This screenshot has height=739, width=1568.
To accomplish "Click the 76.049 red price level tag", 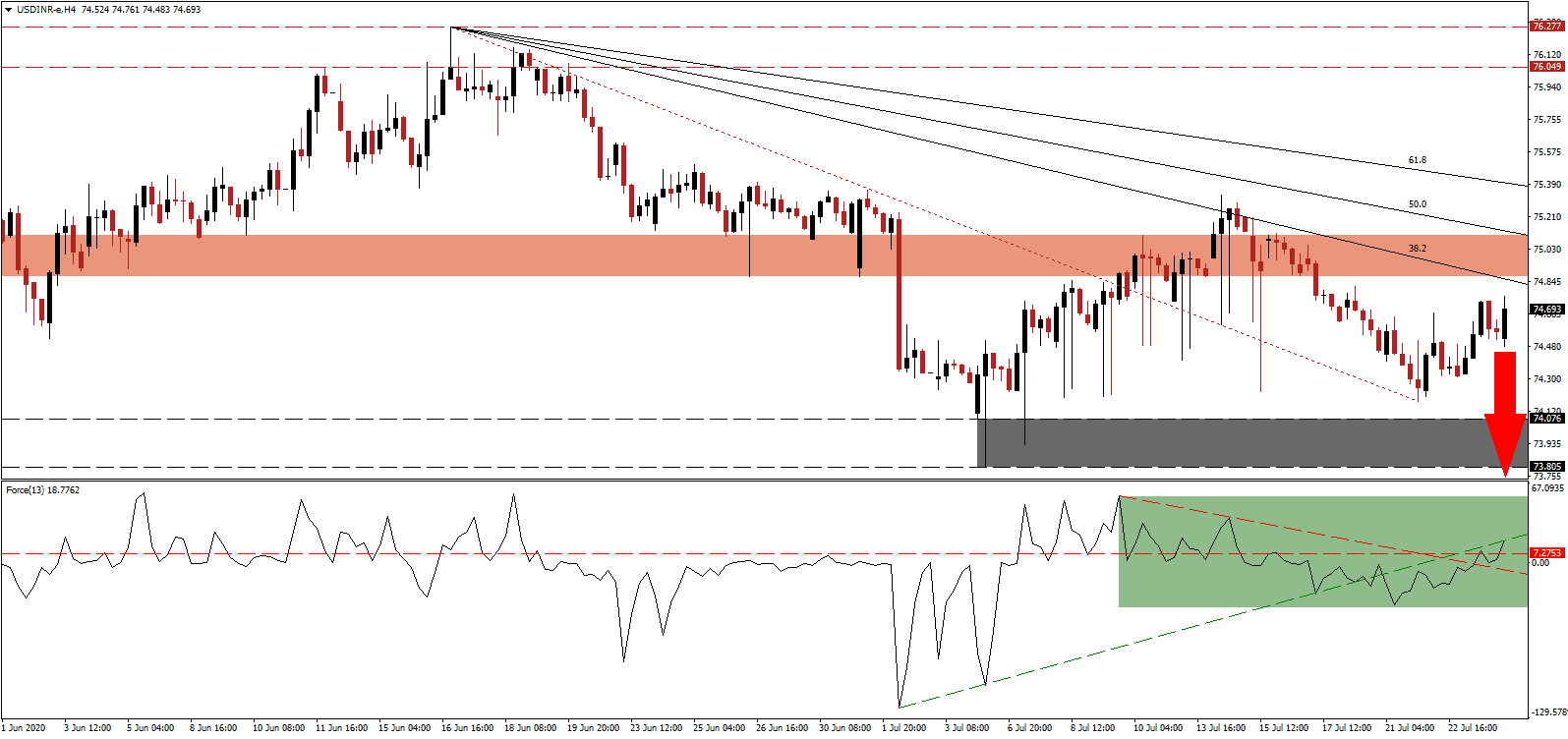I will pos(1546,67).
